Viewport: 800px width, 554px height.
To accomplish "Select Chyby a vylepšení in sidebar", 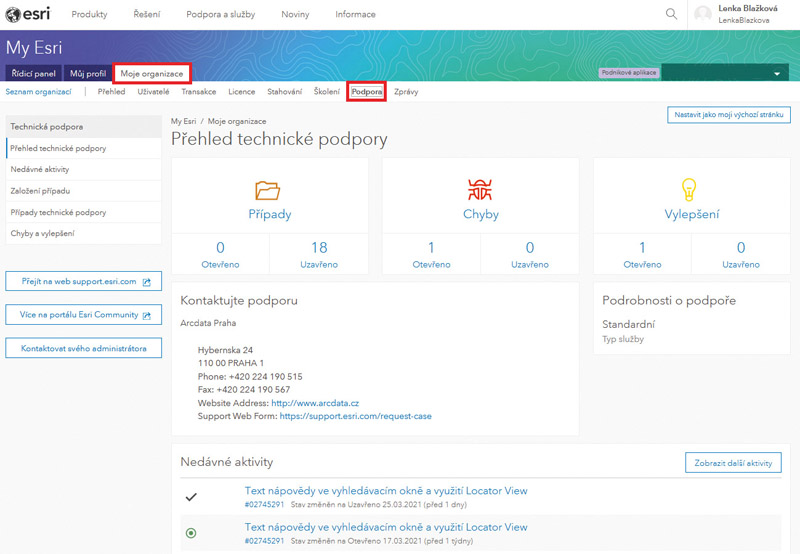I will coord(84,233).
